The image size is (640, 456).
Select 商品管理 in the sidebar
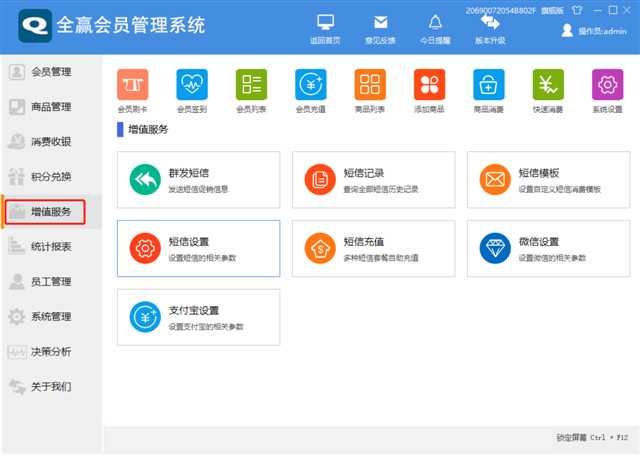point(52,107)
